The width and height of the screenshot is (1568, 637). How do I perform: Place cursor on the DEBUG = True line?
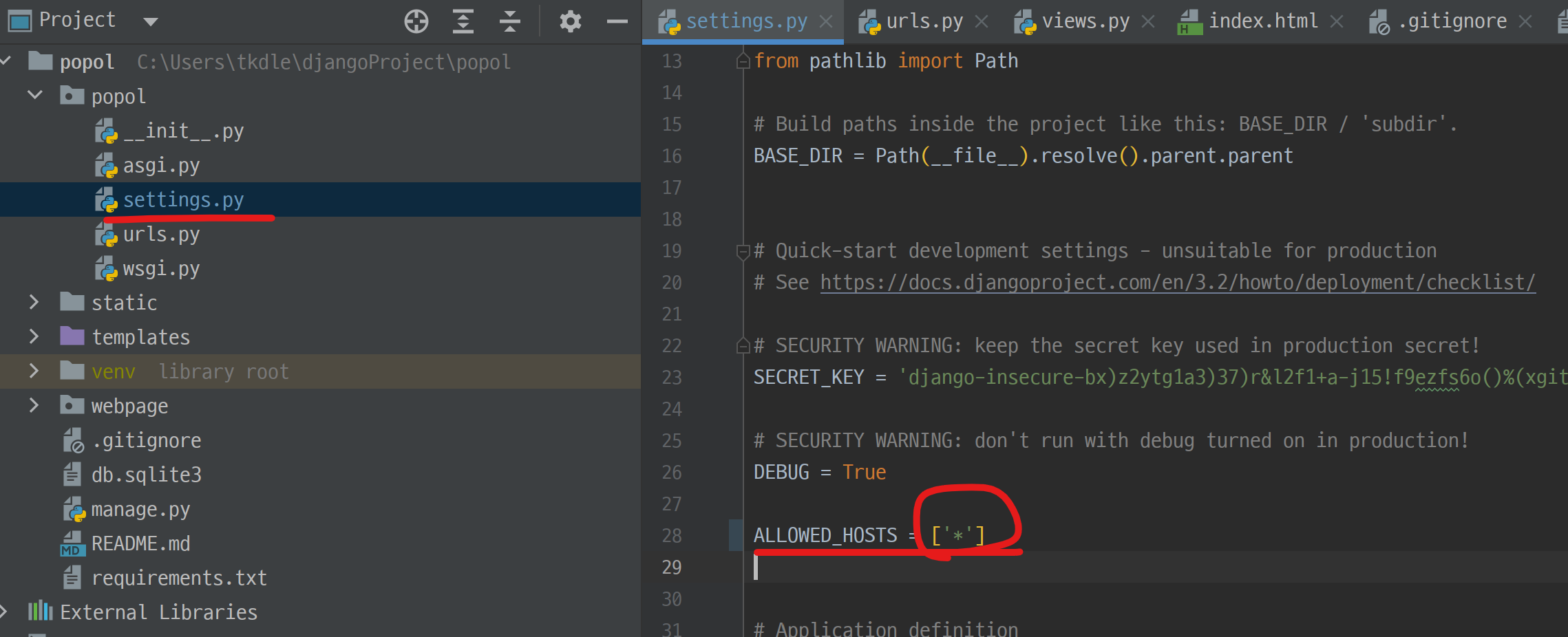click(x=820, y=473)
